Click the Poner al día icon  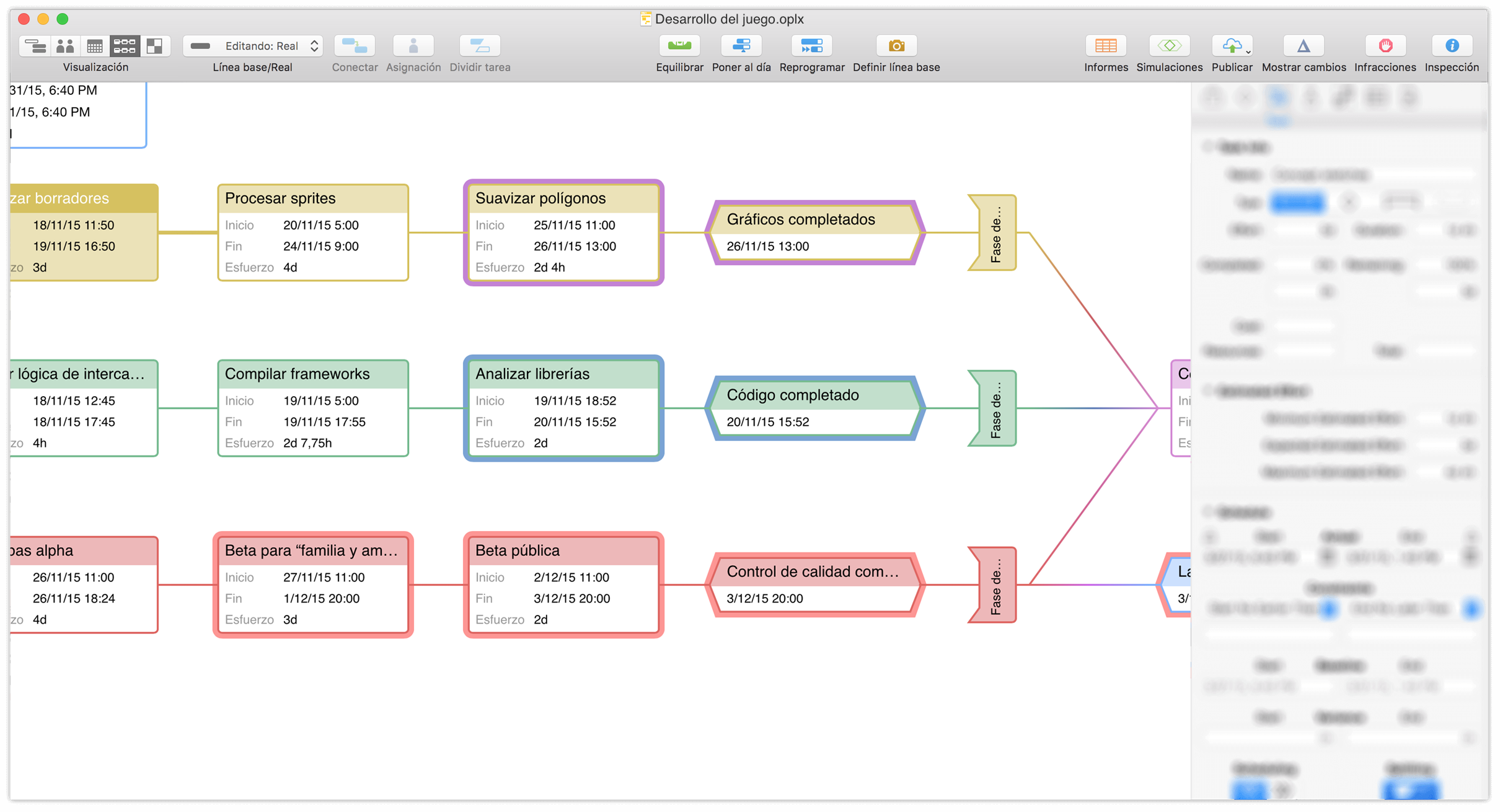pos(741,46)
